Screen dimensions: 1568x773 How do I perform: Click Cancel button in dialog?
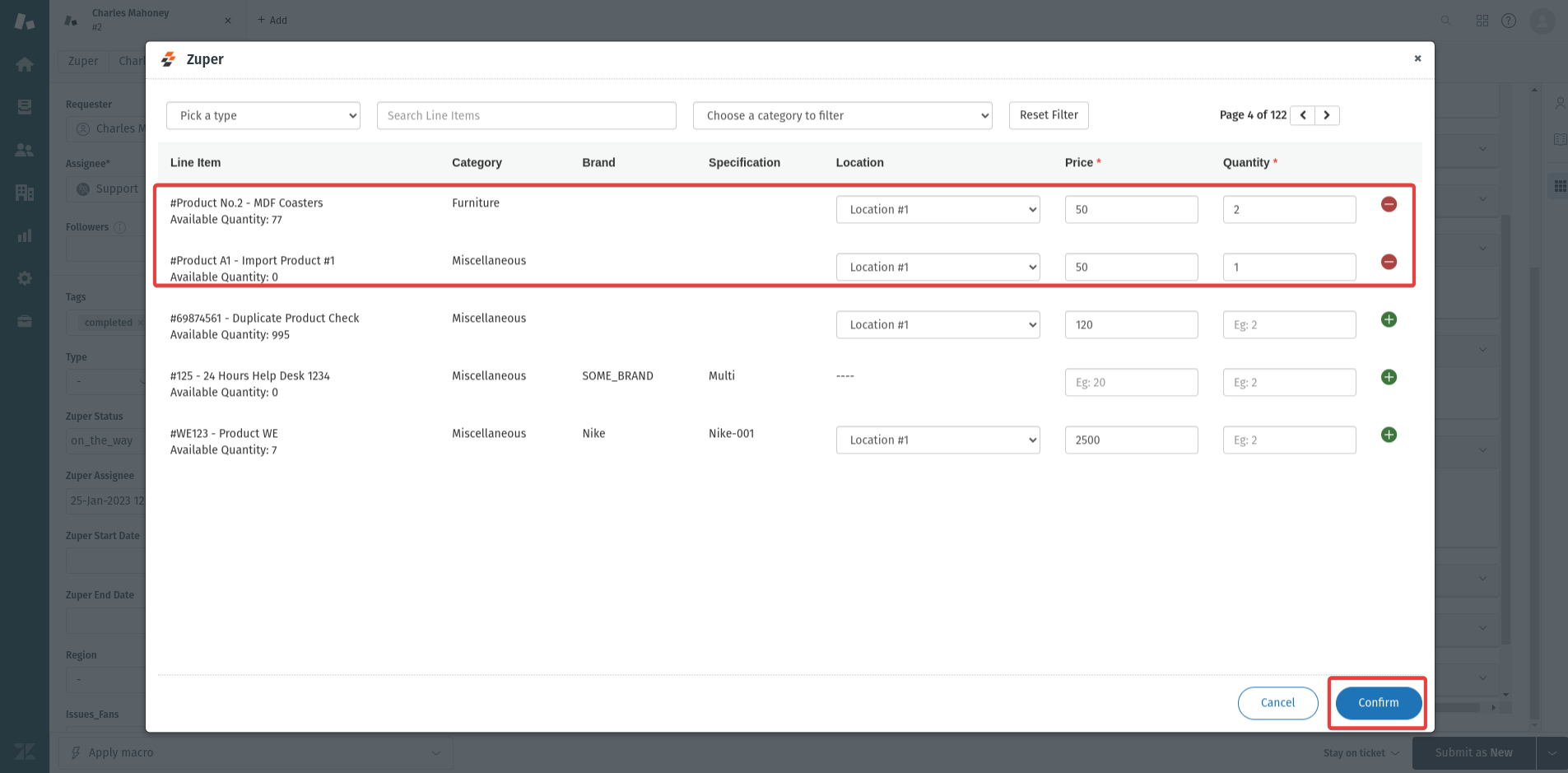click(x=1277, y=703)
